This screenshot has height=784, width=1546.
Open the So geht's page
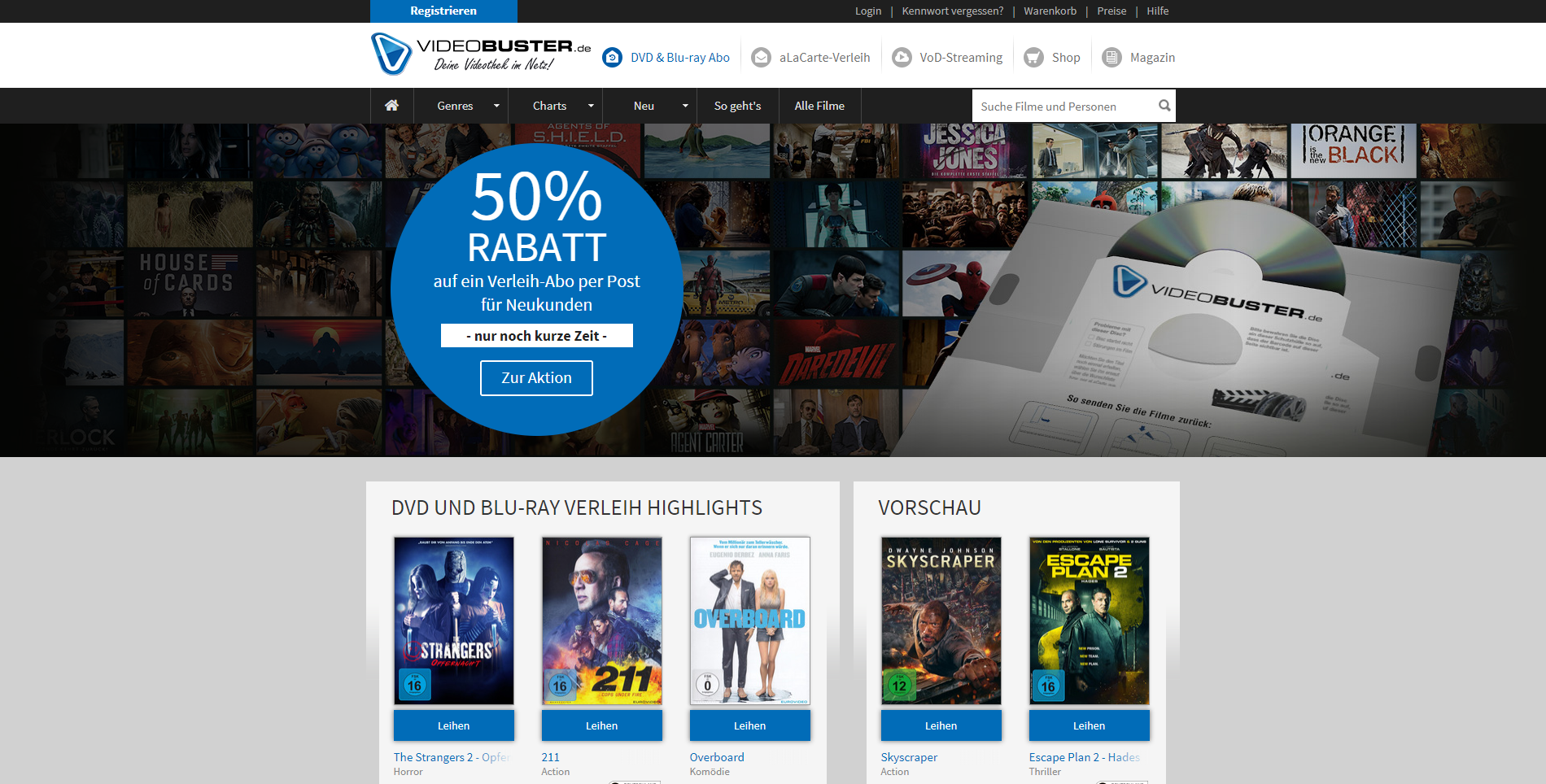click(738, 106)
